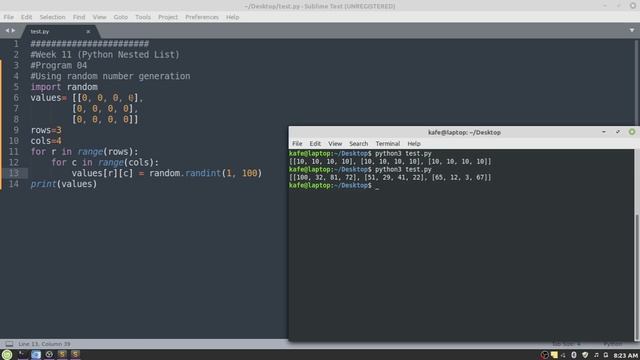Image resolution: width=640 pixels, height=360 pixels.
Task: Open the terminal Terminal menu
Action: click(x=388, y=144)
